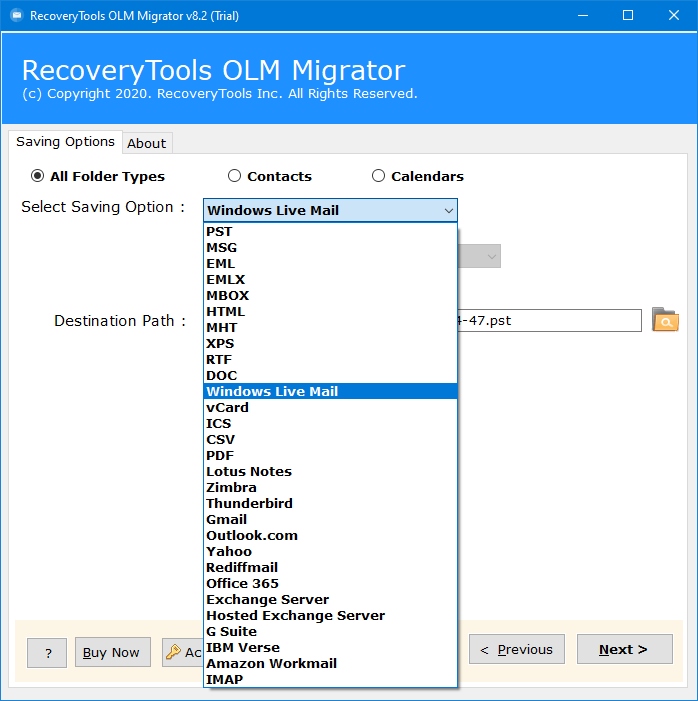Click the key icon on Activate button

(x=173, y=652)
